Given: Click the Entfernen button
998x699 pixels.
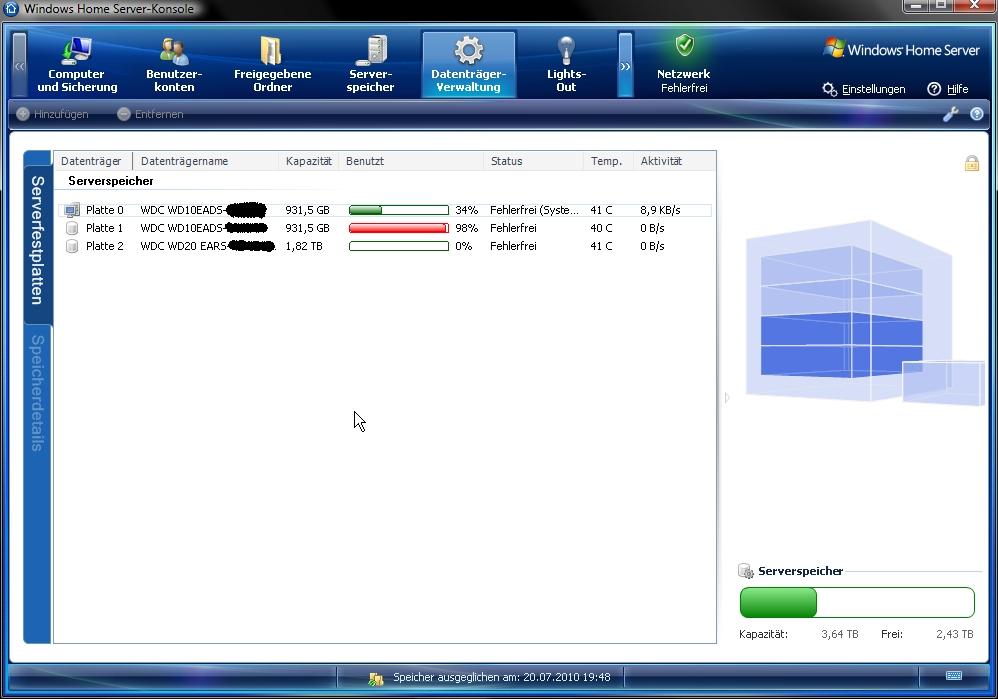Looking at the screenshot, I should coord(151,114).
